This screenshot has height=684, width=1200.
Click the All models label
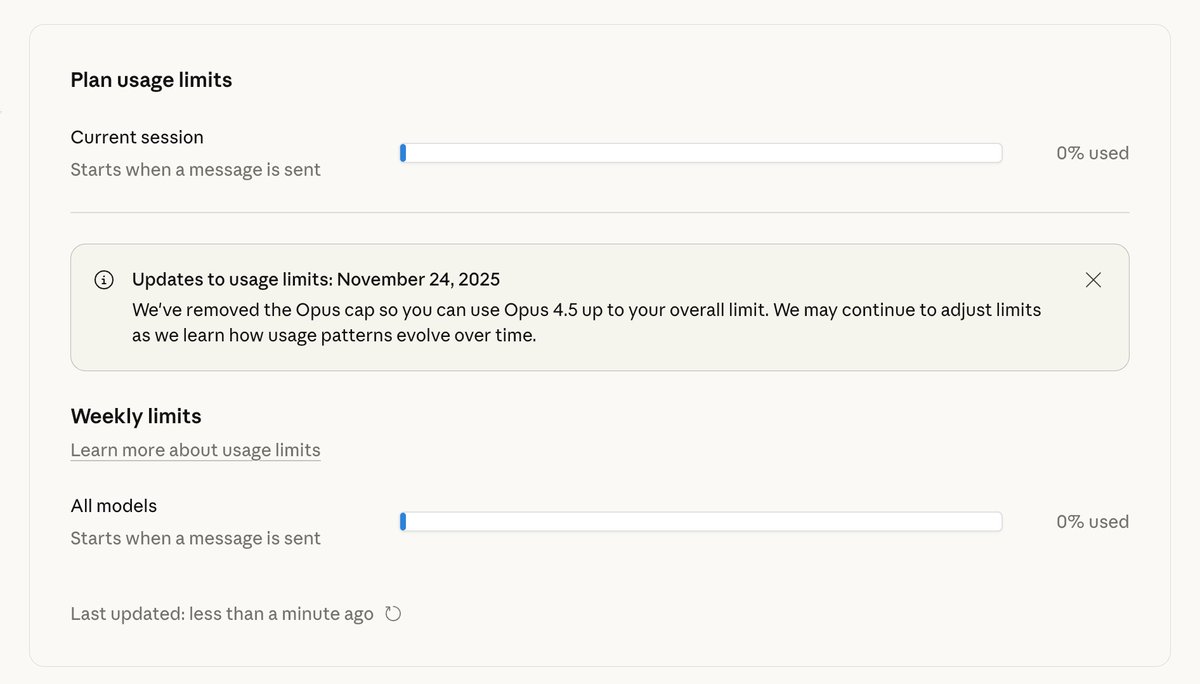(114, 506)
